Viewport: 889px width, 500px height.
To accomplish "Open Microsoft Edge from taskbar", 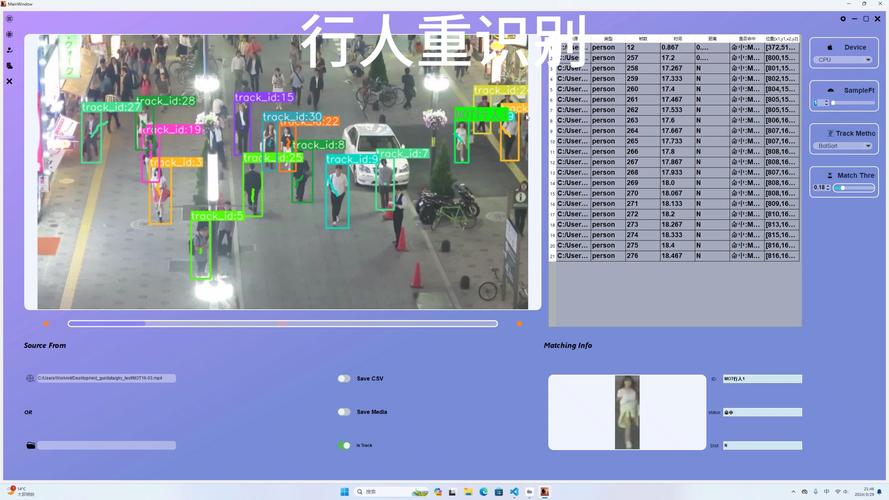I will click(484, 491).
